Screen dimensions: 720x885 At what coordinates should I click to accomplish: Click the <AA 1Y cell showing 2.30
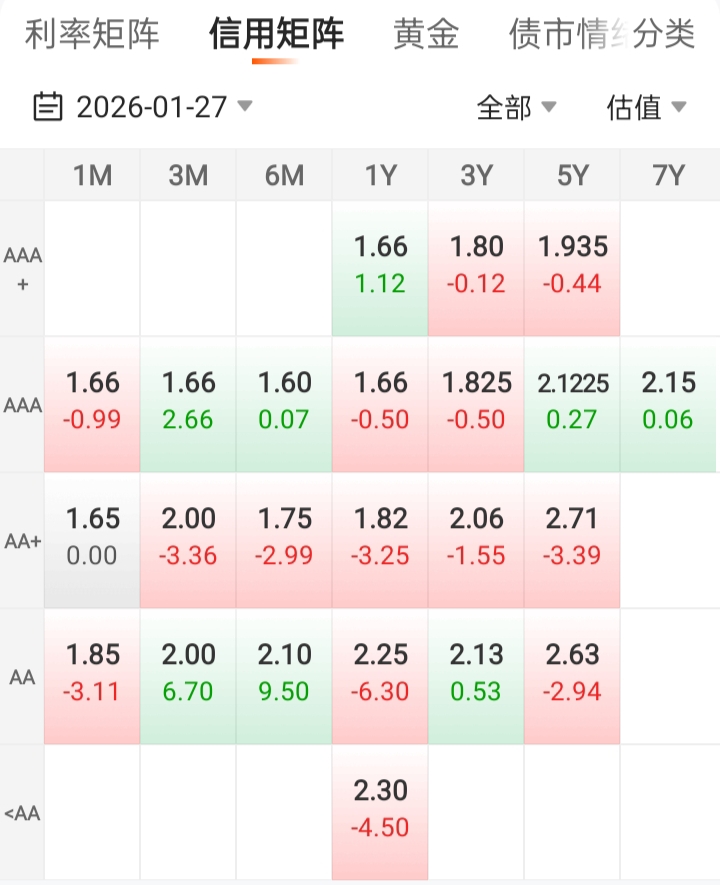click(380, 810)
